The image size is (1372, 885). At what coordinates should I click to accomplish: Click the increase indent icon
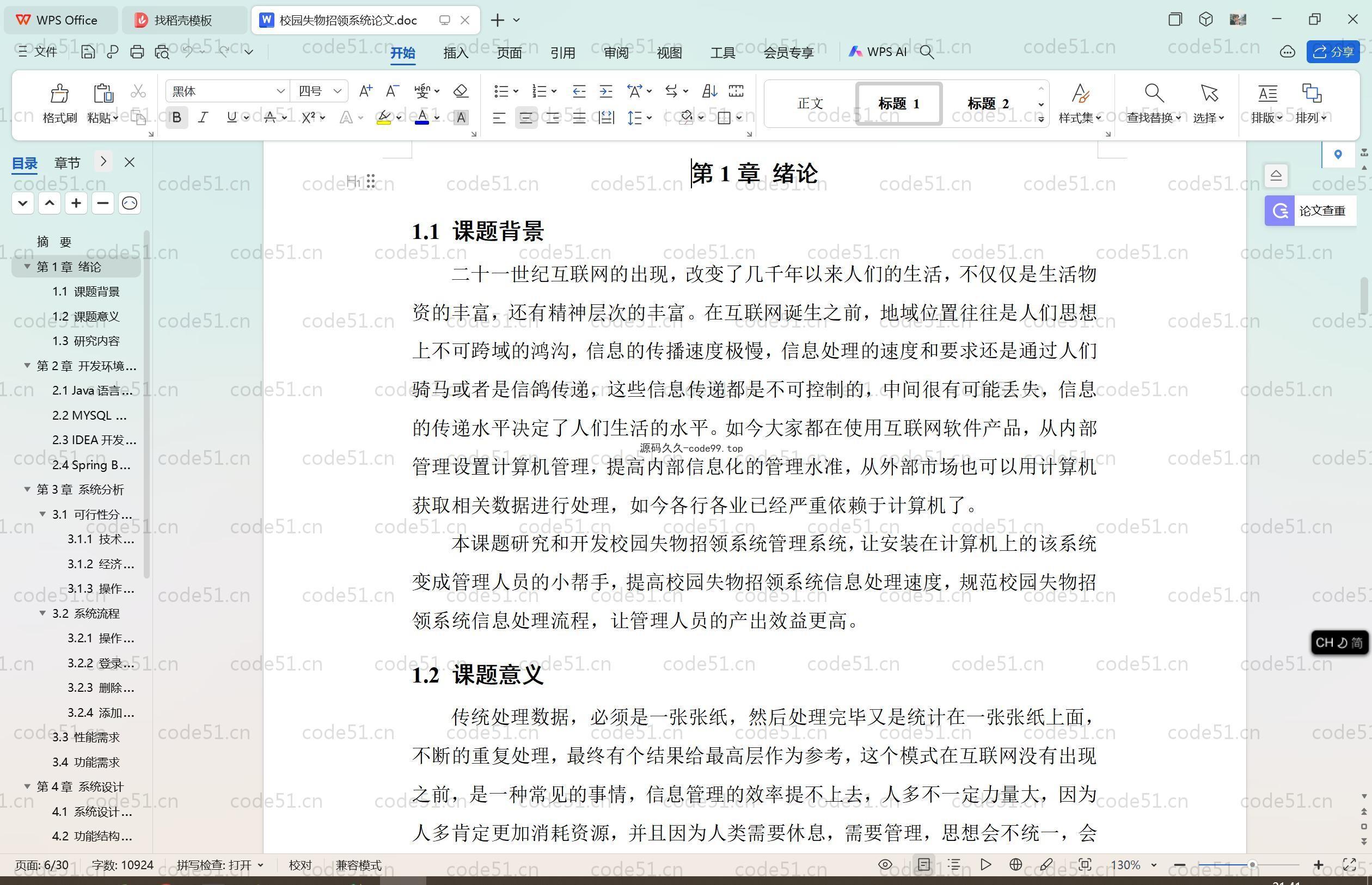pyautogui.click(x=606, y=91)
